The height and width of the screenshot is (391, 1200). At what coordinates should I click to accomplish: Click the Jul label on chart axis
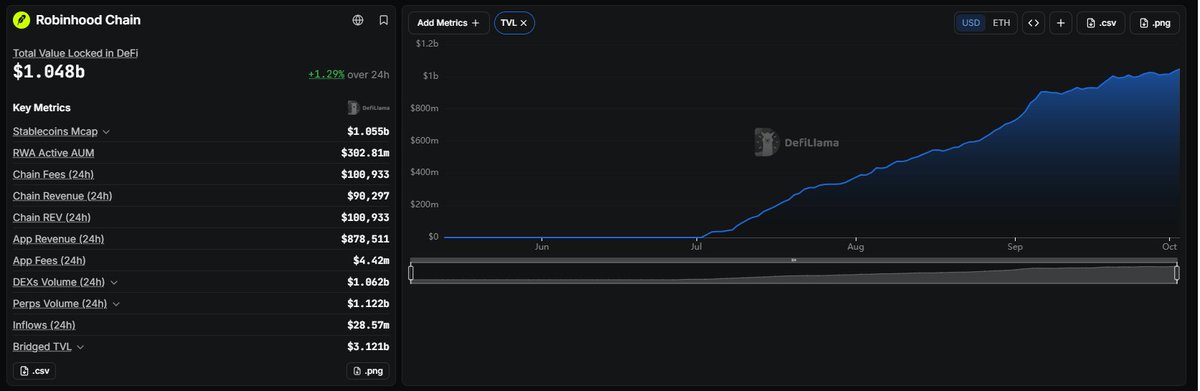(x=695, y=246)
